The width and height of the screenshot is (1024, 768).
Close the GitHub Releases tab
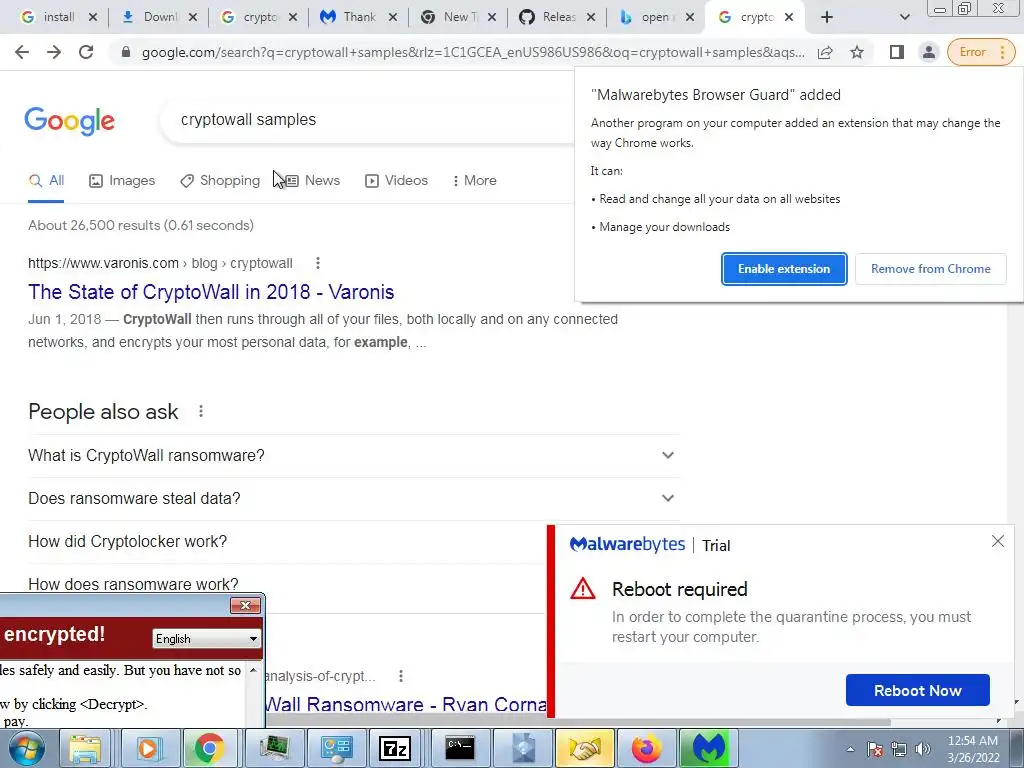click(x=591, y=17)
